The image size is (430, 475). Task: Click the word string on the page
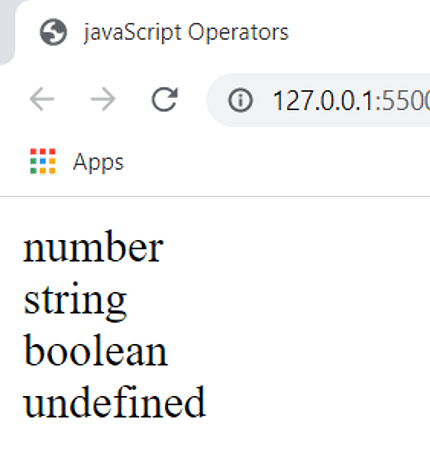[x=75, y=301]
